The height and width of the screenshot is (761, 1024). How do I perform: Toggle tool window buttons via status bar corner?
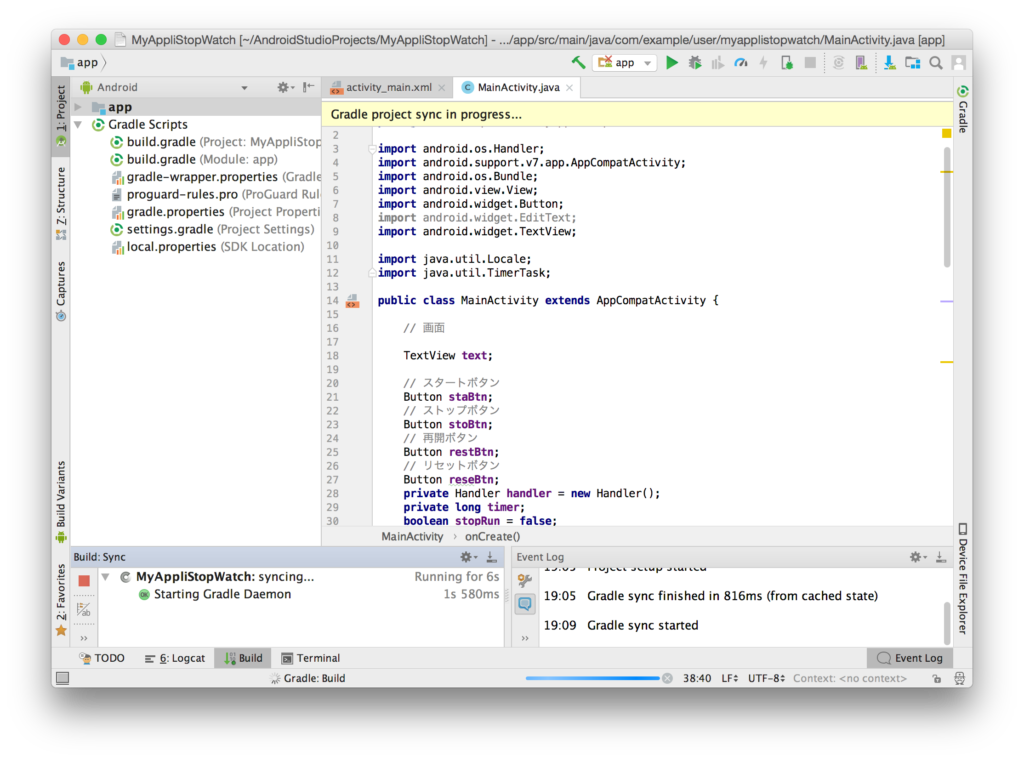point(63,678)
